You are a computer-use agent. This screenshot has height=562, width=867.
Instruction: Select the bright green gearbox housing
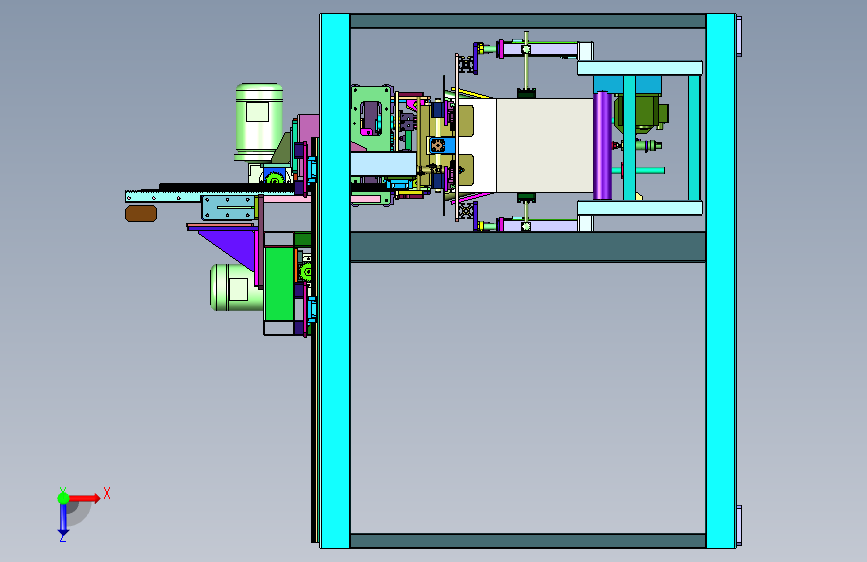(279, 284)
